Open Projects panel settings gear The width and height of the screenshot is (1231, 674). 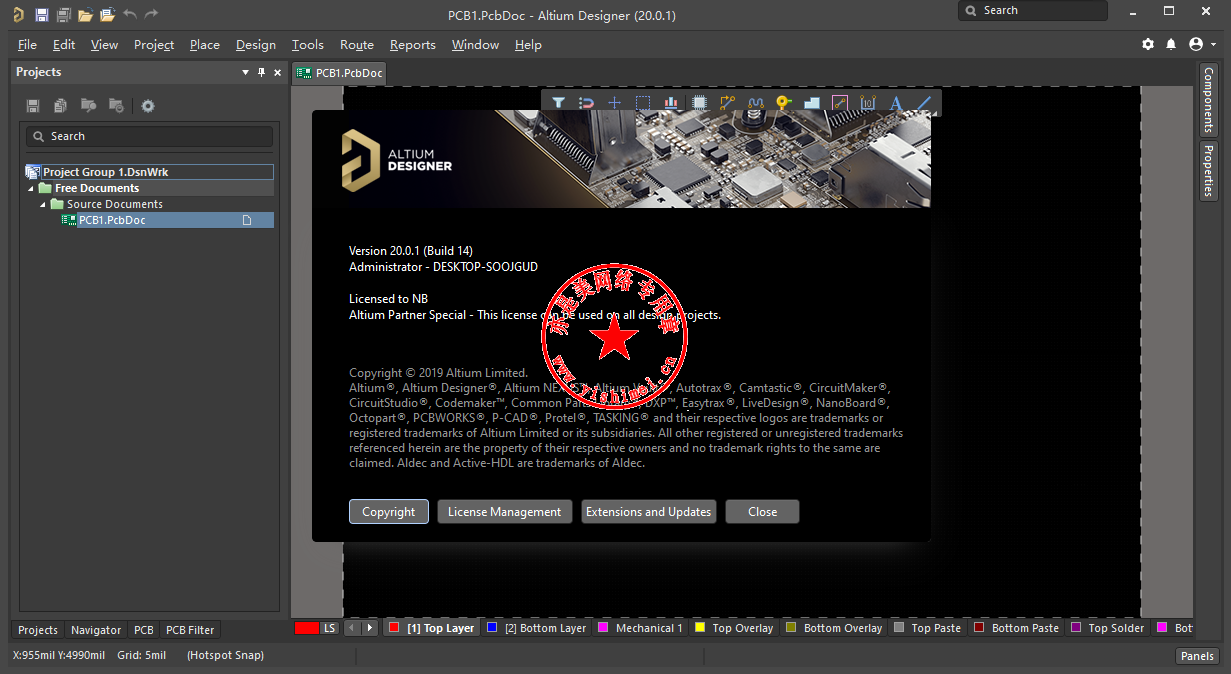(148, 106)
